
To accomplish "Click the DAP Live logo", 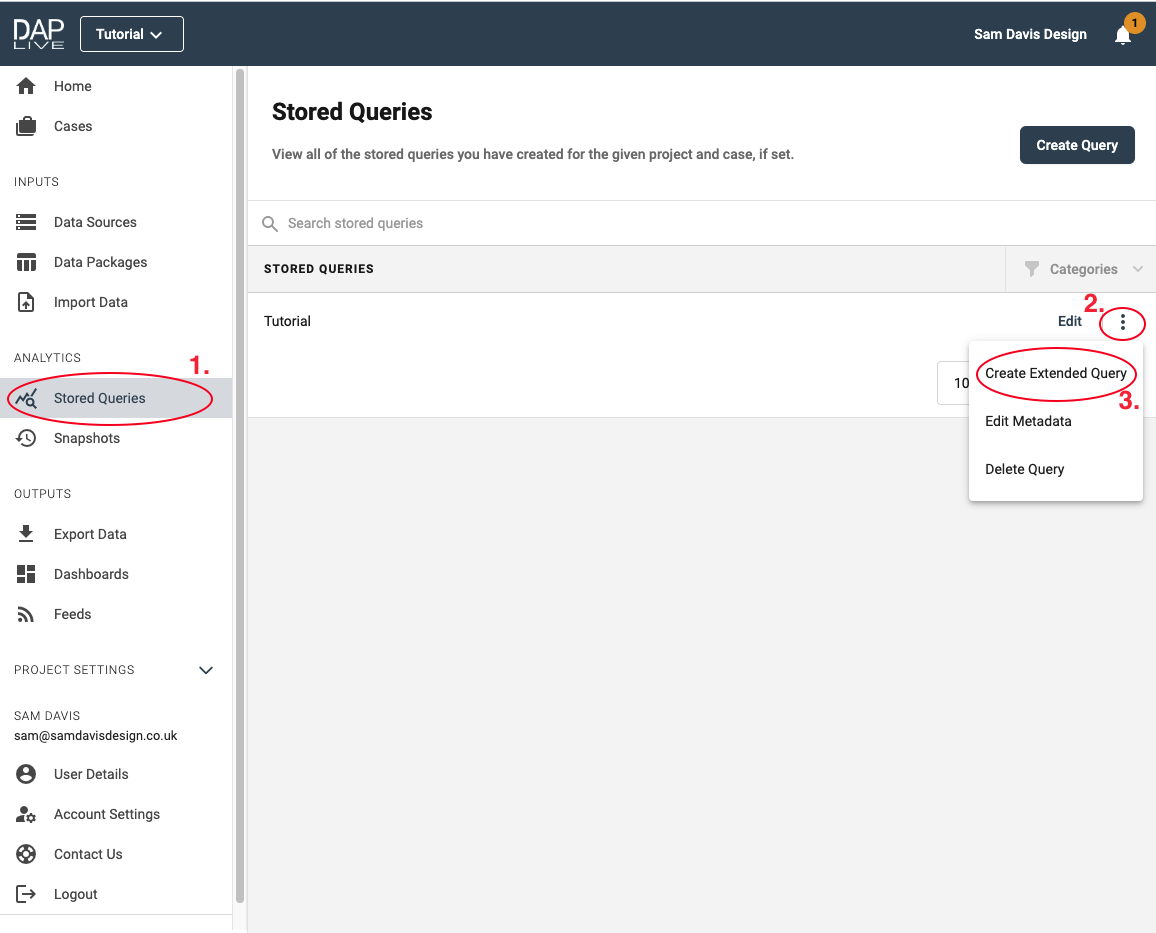I will (38, 34).
